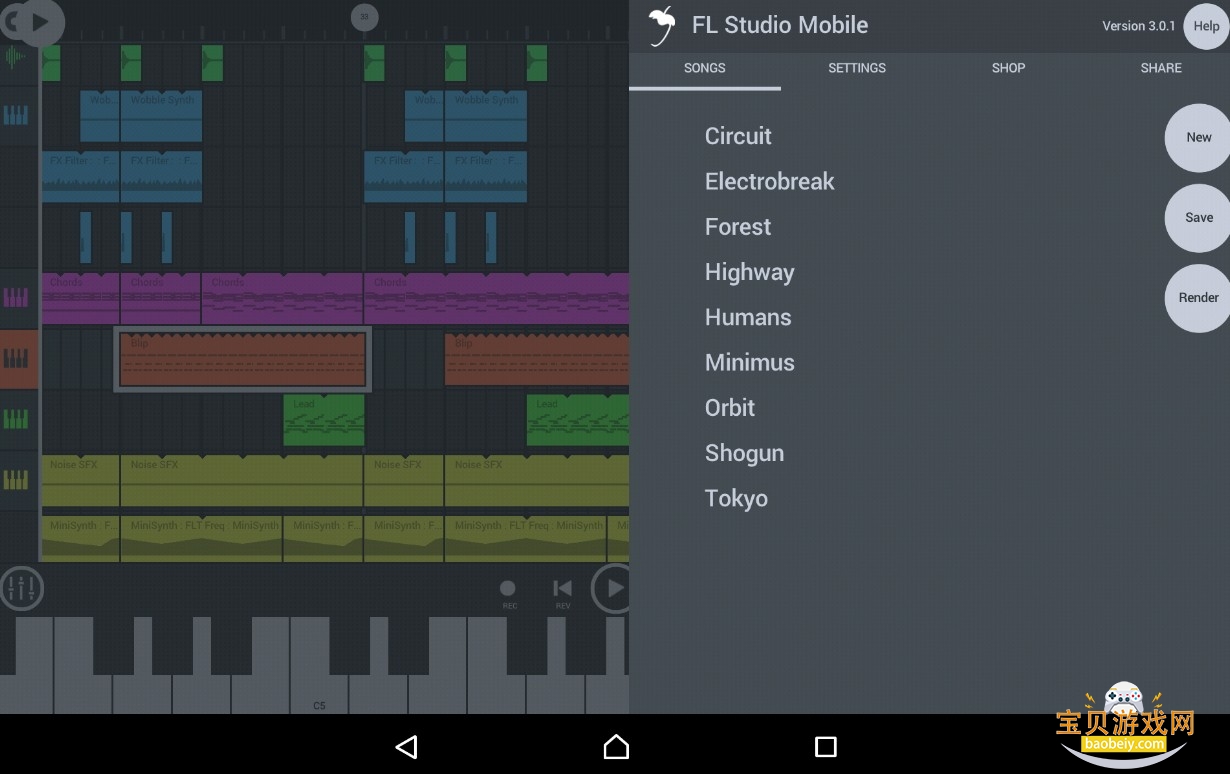Viewport: 1230px width, 774px height.
Task: Select the orange Blip track keyboard icon
Action: pyautogui.click(x=16, y=357)
